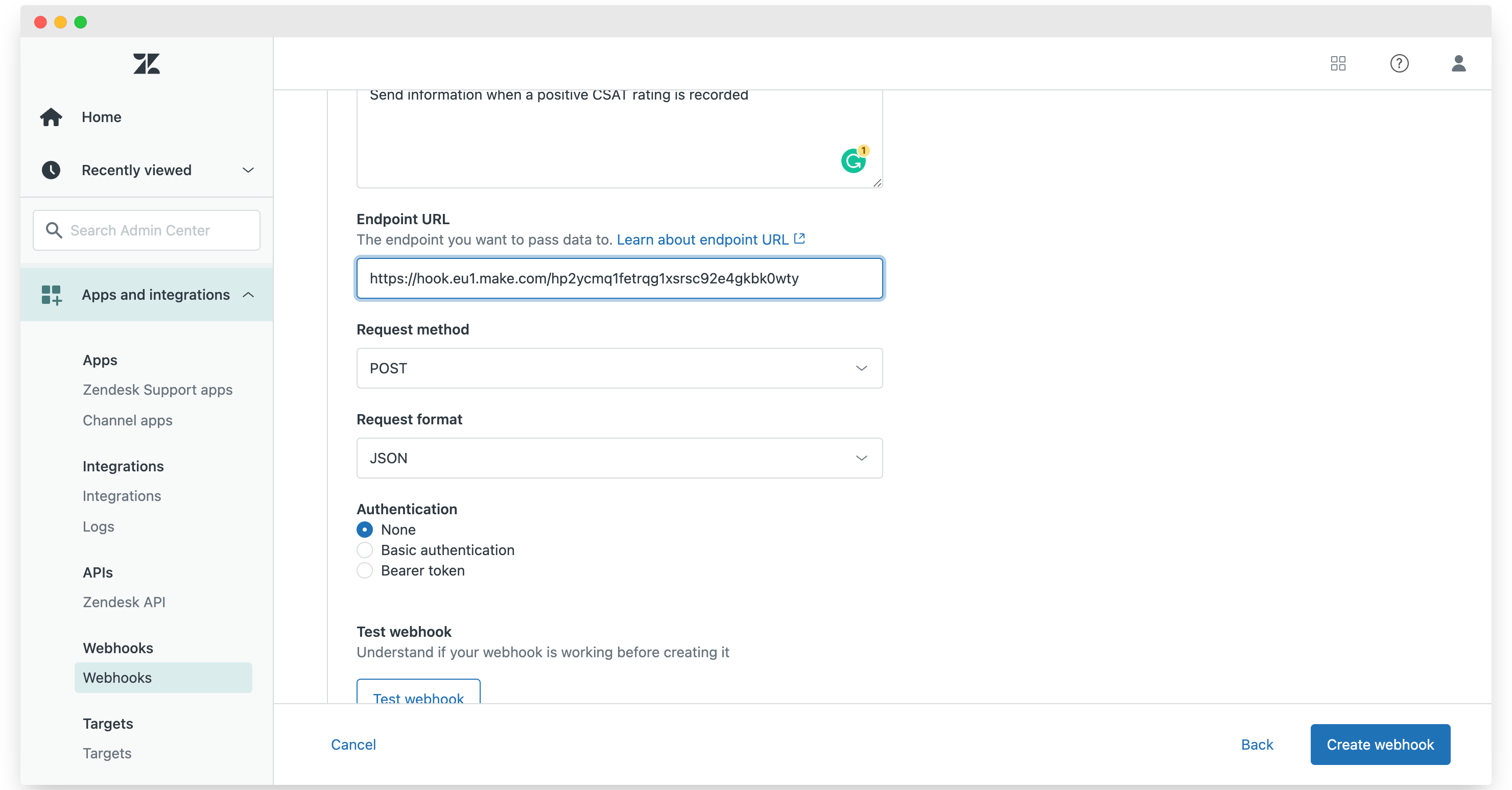1512x790 pixels.
Task: Open the Request format dropdown
Action: 619,458
